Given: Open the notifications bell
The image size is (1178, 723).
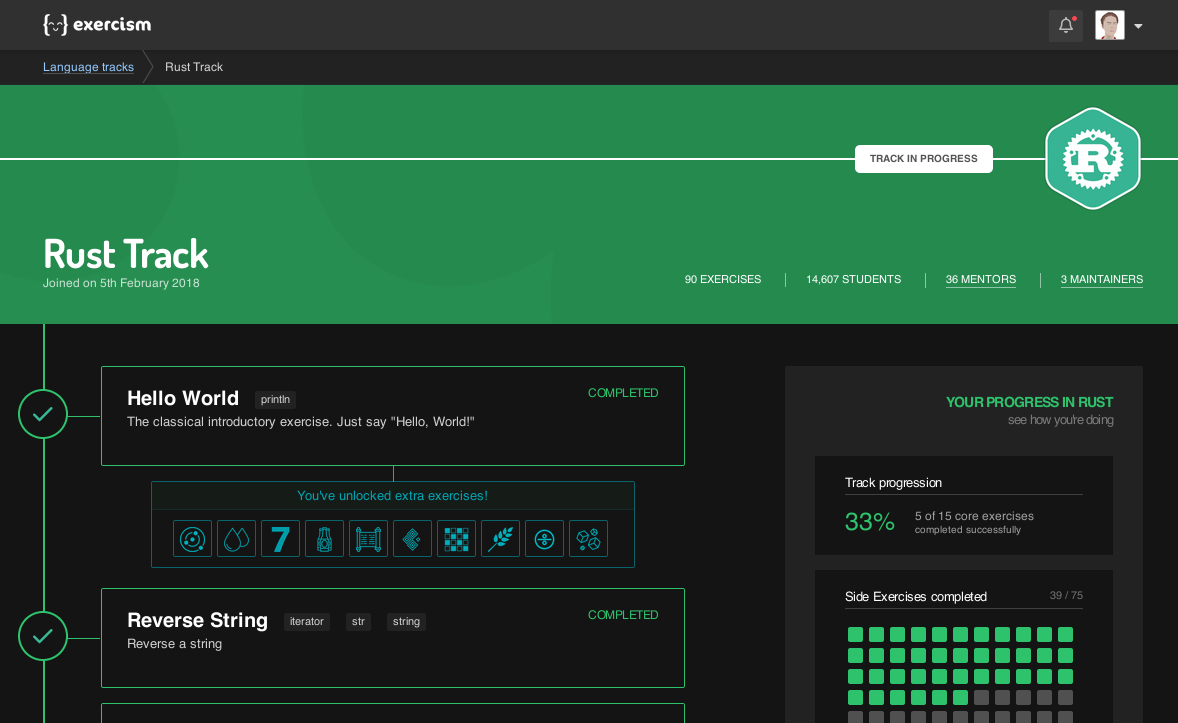Looking at the screenshot, I should click(x=1065, y=26).
